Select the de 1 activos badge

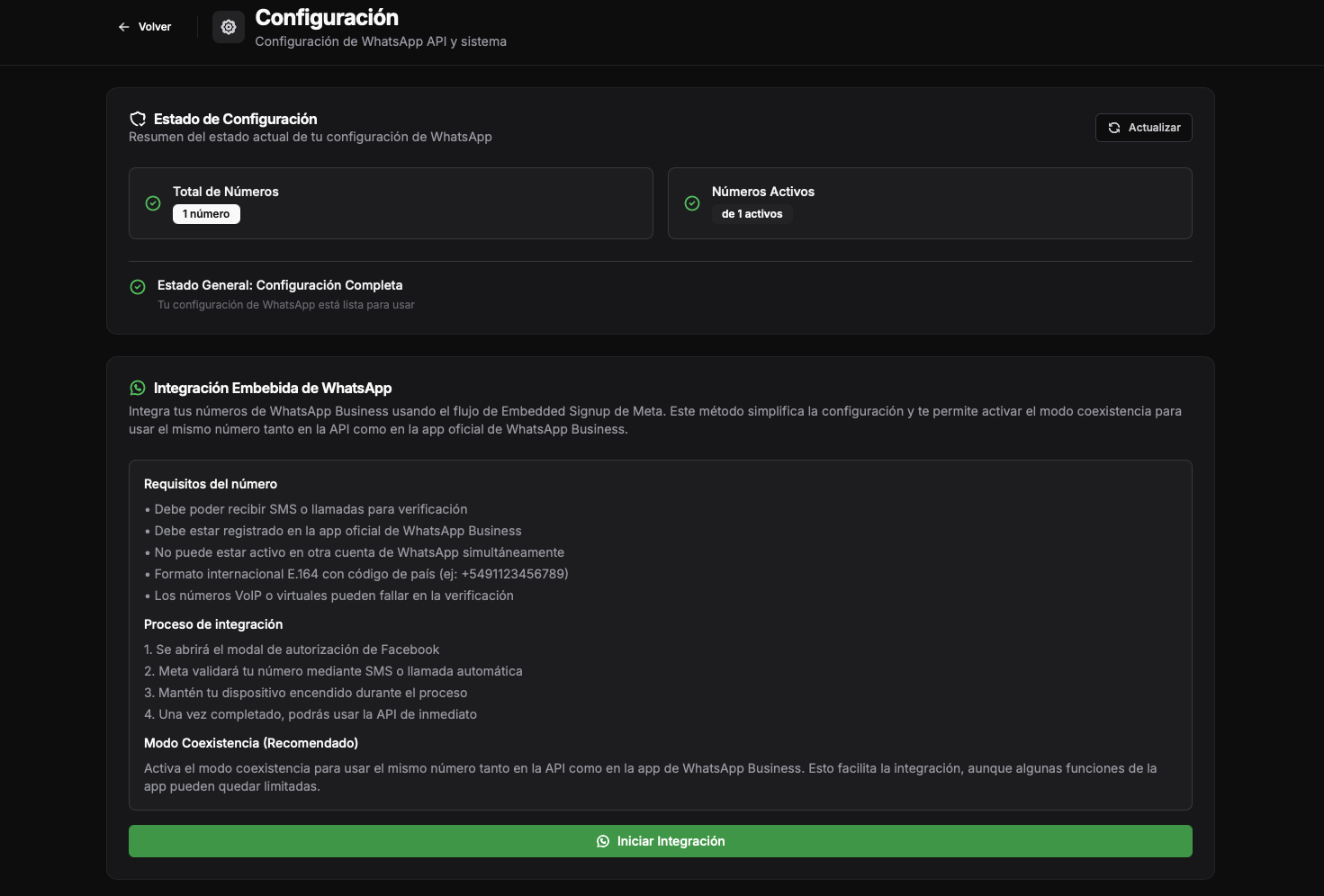(x=752, y=214)
